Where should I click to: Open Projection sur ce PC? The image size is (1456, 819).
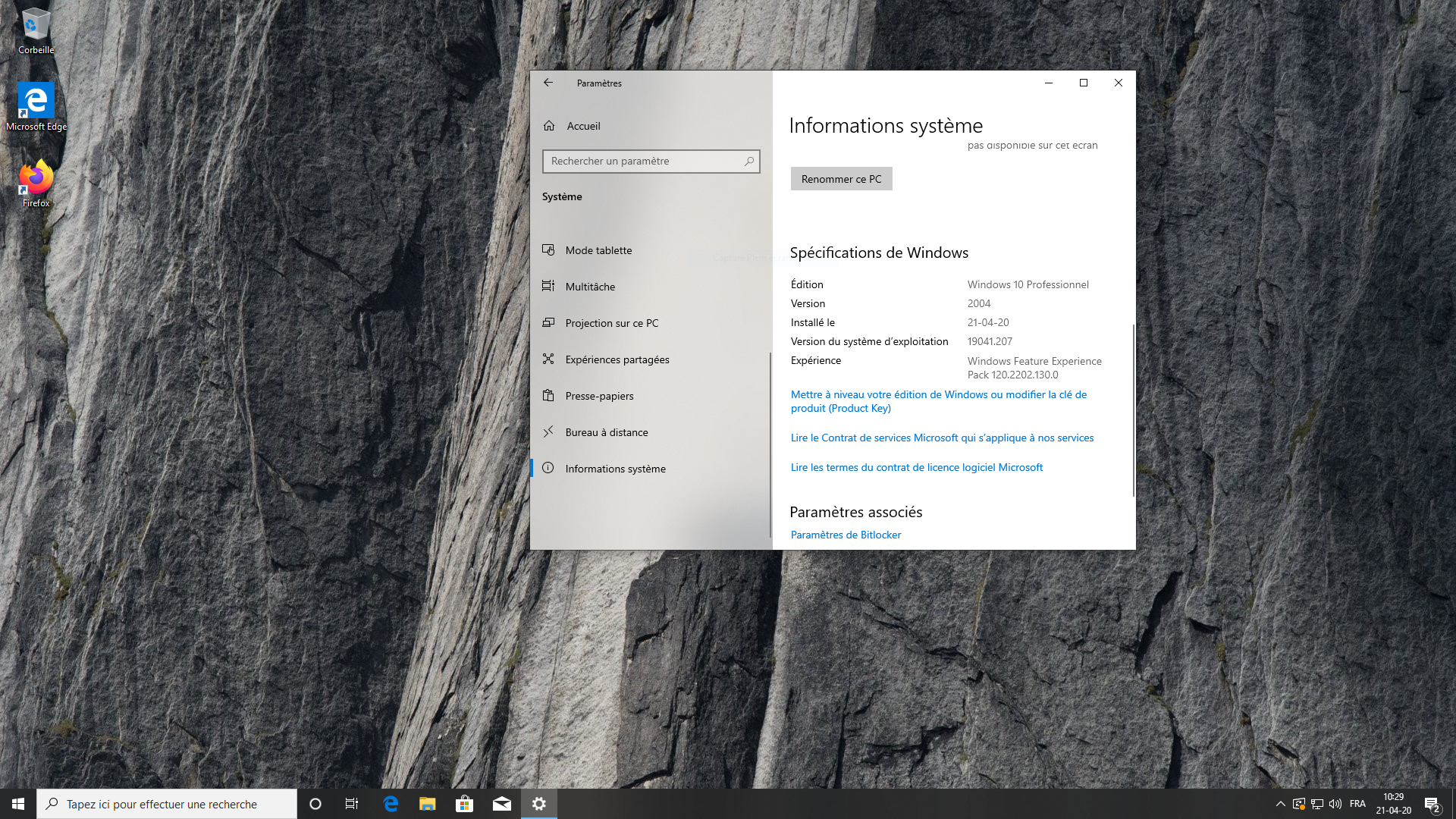[x=611, y=323]
